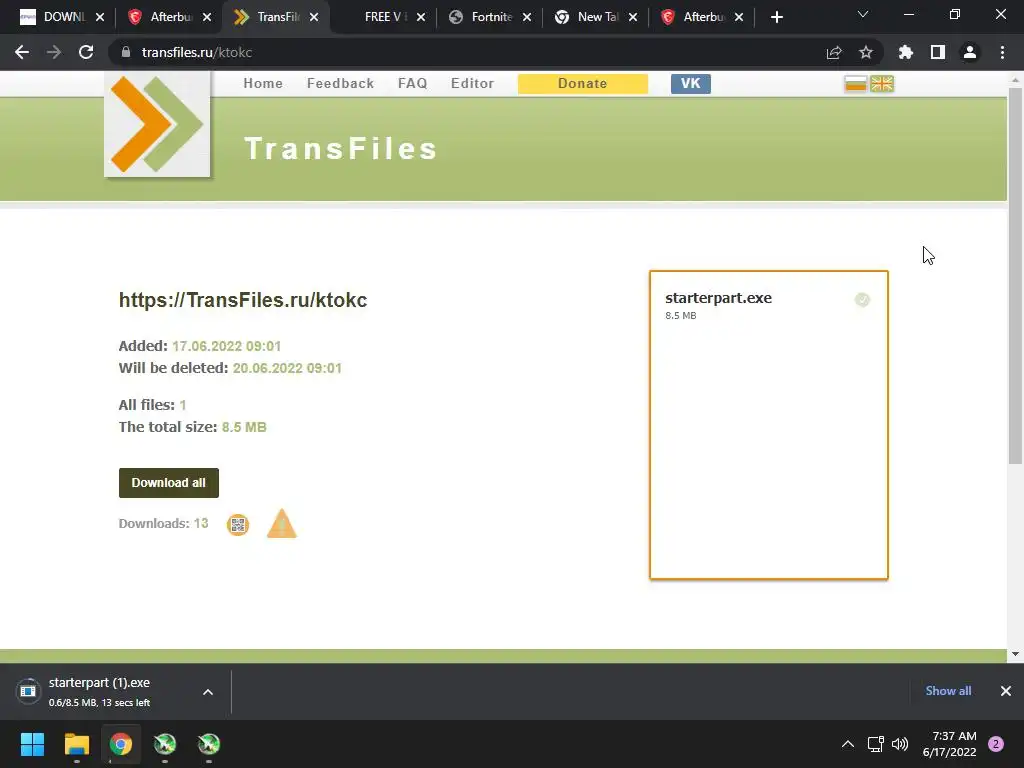Click the orange warning triangle icon
The image size is (1024, 768).
[x=281, y=524]
